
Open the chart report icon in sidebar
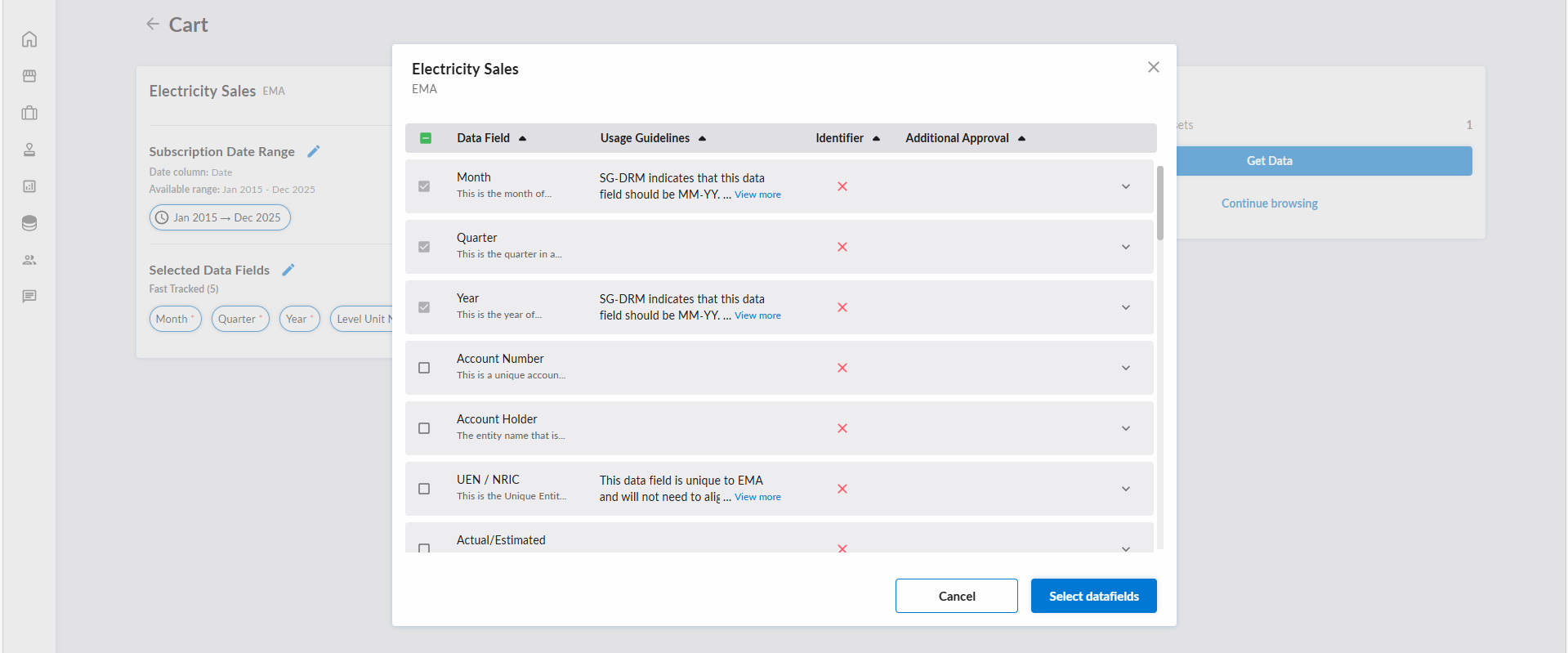pos(29,186)
